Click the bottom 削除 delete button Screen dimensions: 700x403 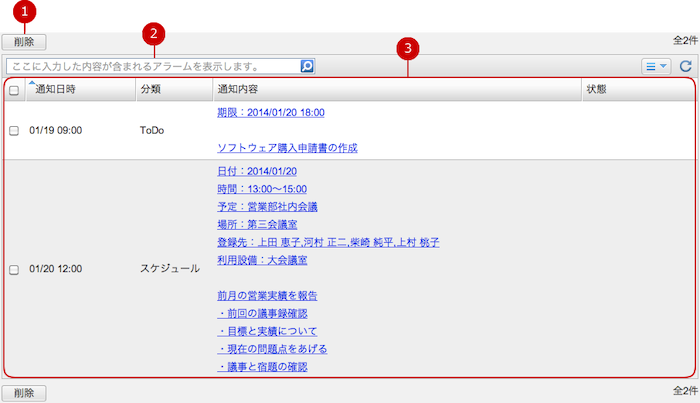[x=24, y=393]
